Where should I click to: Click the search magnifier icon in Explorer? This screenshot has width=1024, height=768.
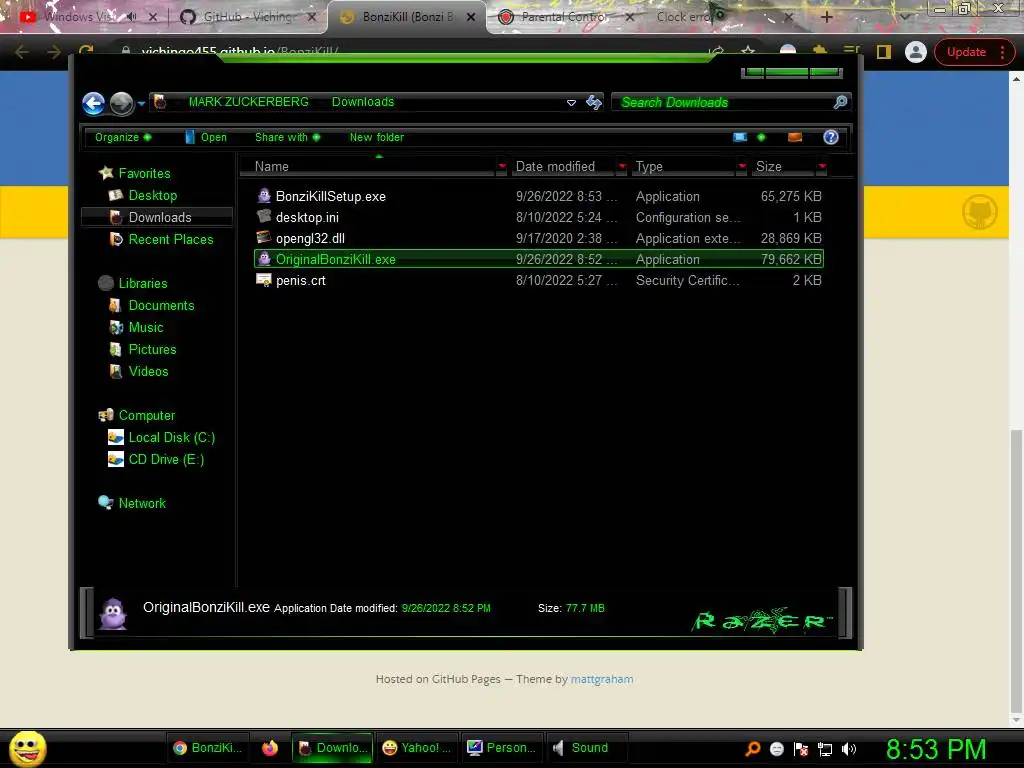[840, 102]
